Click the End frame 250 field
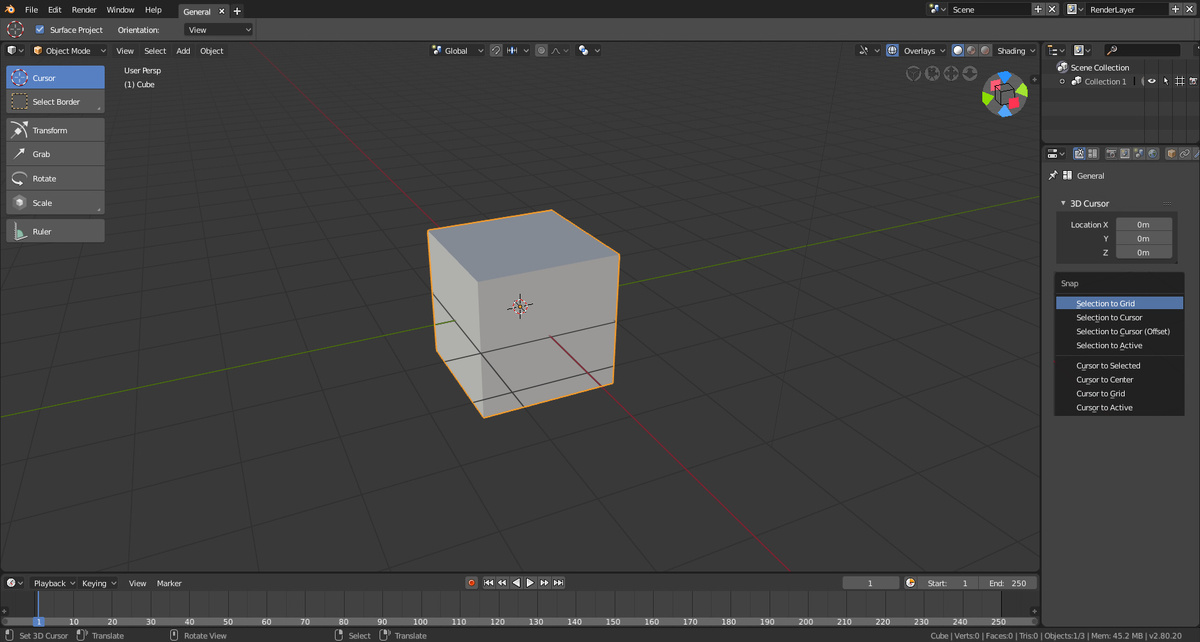 1009,583
